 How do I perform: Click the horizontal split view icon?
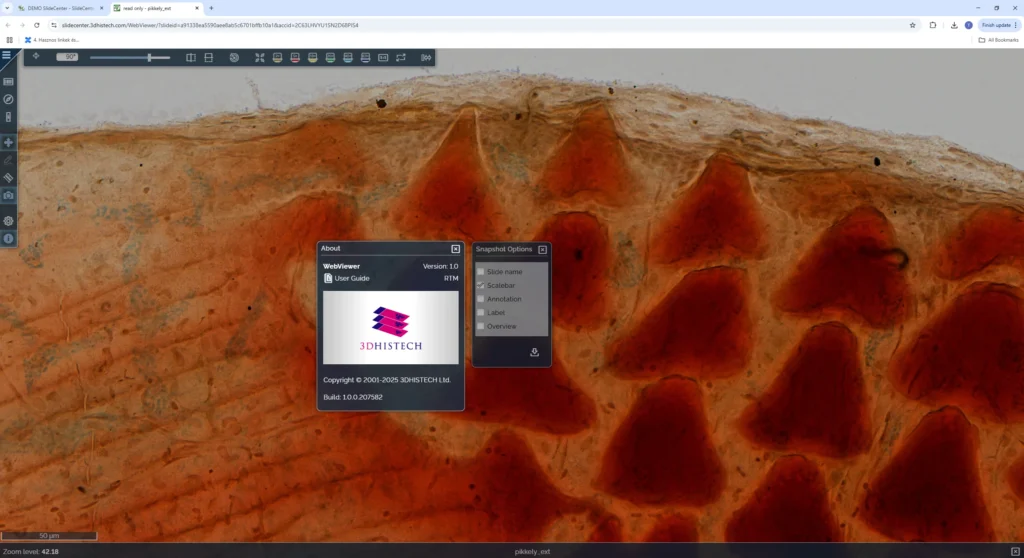pyautogui.click(x=208, y=57)
